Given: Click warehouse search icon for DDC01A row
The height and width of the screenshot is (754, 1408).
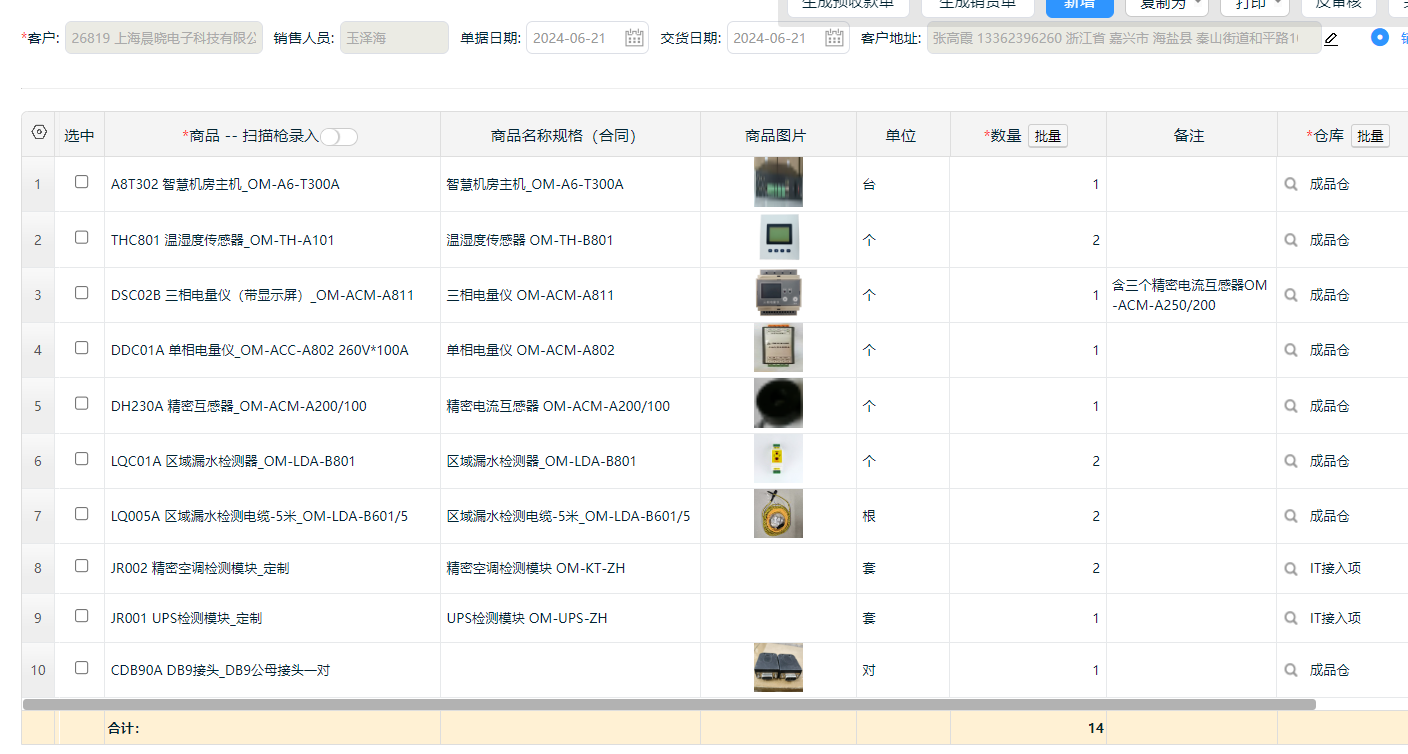Looking at the screenshot, I should pos(1291,350).
